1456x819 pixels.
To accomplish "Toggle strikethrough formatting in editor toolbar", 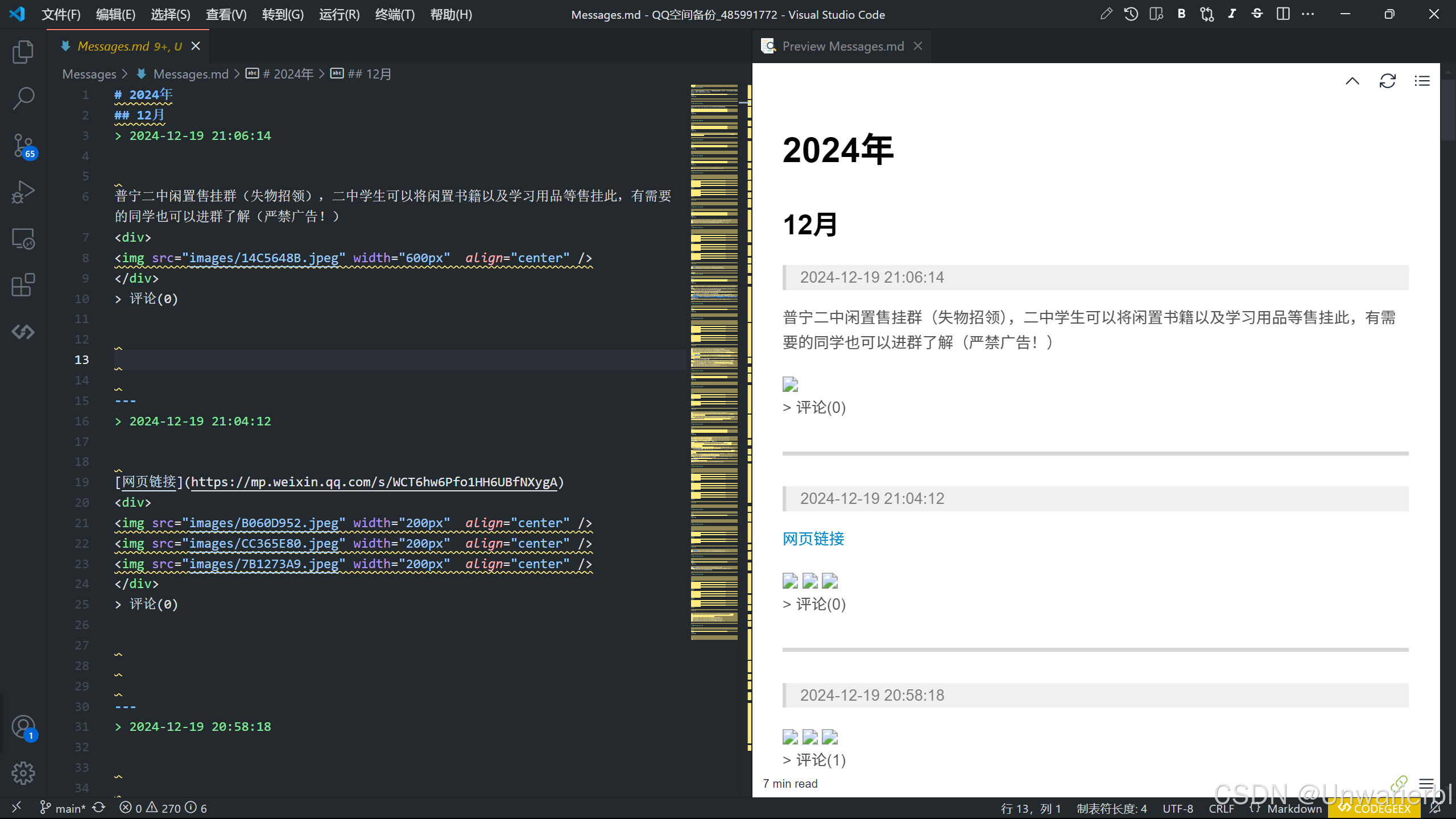I will click(x=1257, y=14).
